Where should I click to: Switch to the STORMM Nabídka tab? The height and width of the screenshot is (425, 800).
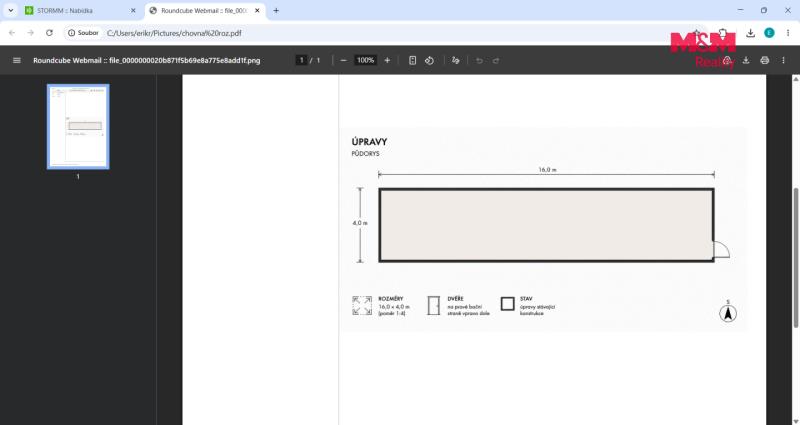coord(80,10)
